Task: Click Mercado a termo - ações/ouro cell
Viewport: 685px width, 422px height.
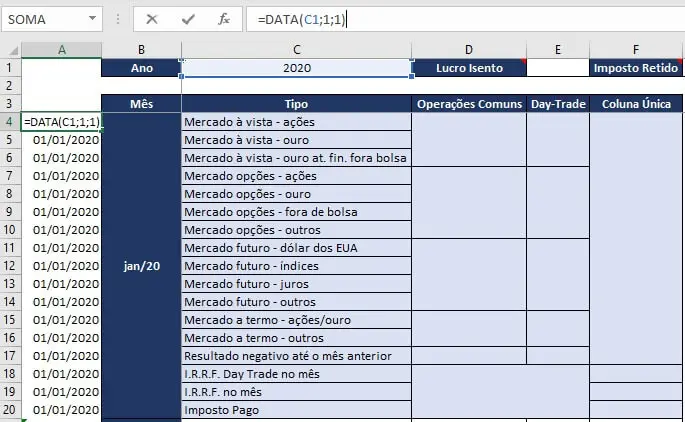Action: pyautogui.click(x=297, y=320)
